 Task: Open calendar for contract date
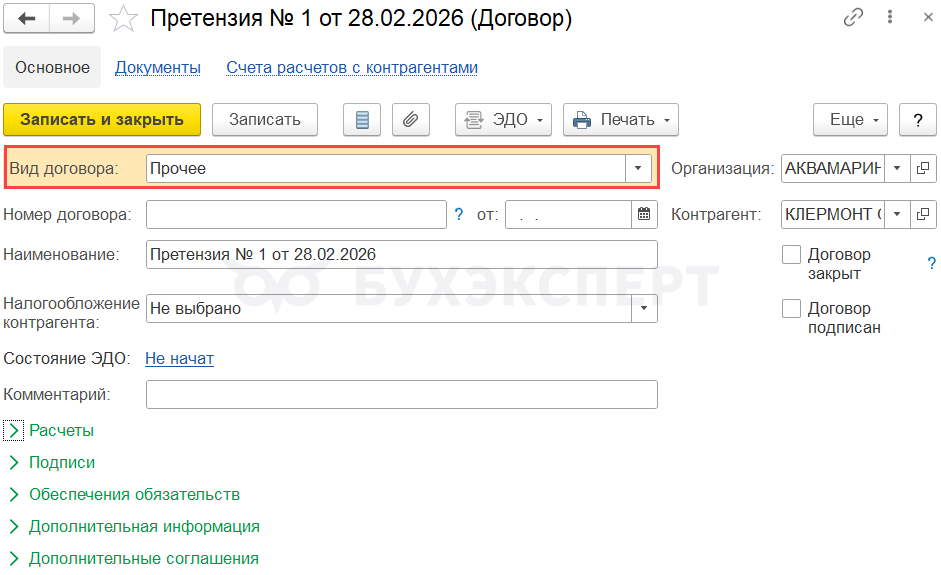(x=644, y=214)
